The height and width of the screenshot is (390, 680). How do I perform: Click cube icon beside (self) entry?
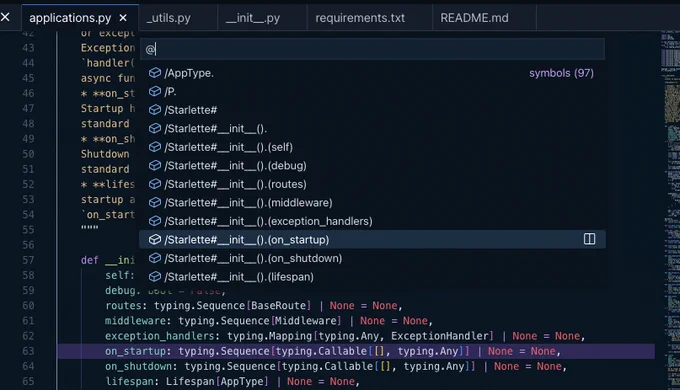155,147
